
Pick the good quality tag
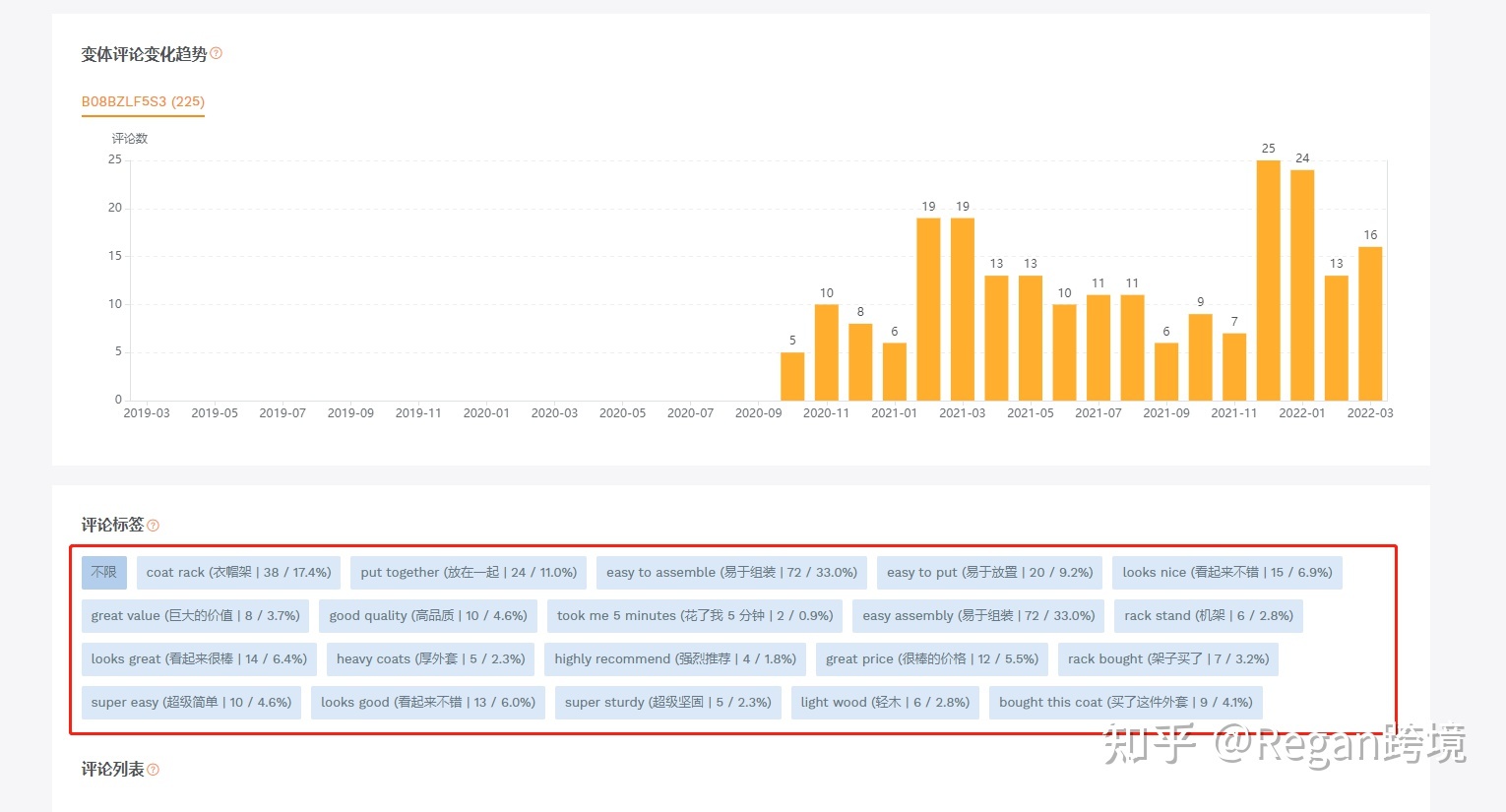[428, 616]
